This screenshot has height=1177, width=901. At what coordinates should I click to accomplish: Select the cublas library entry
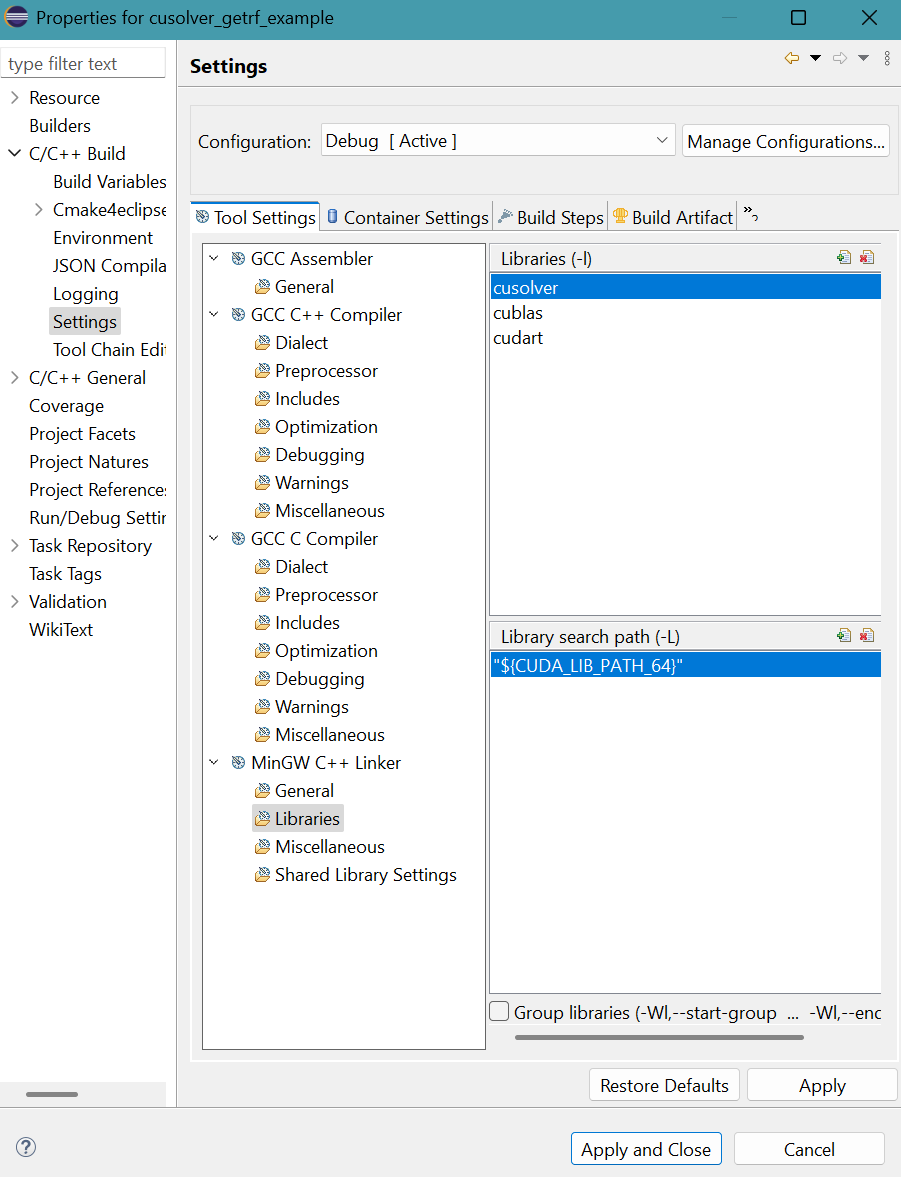point(518,313)
